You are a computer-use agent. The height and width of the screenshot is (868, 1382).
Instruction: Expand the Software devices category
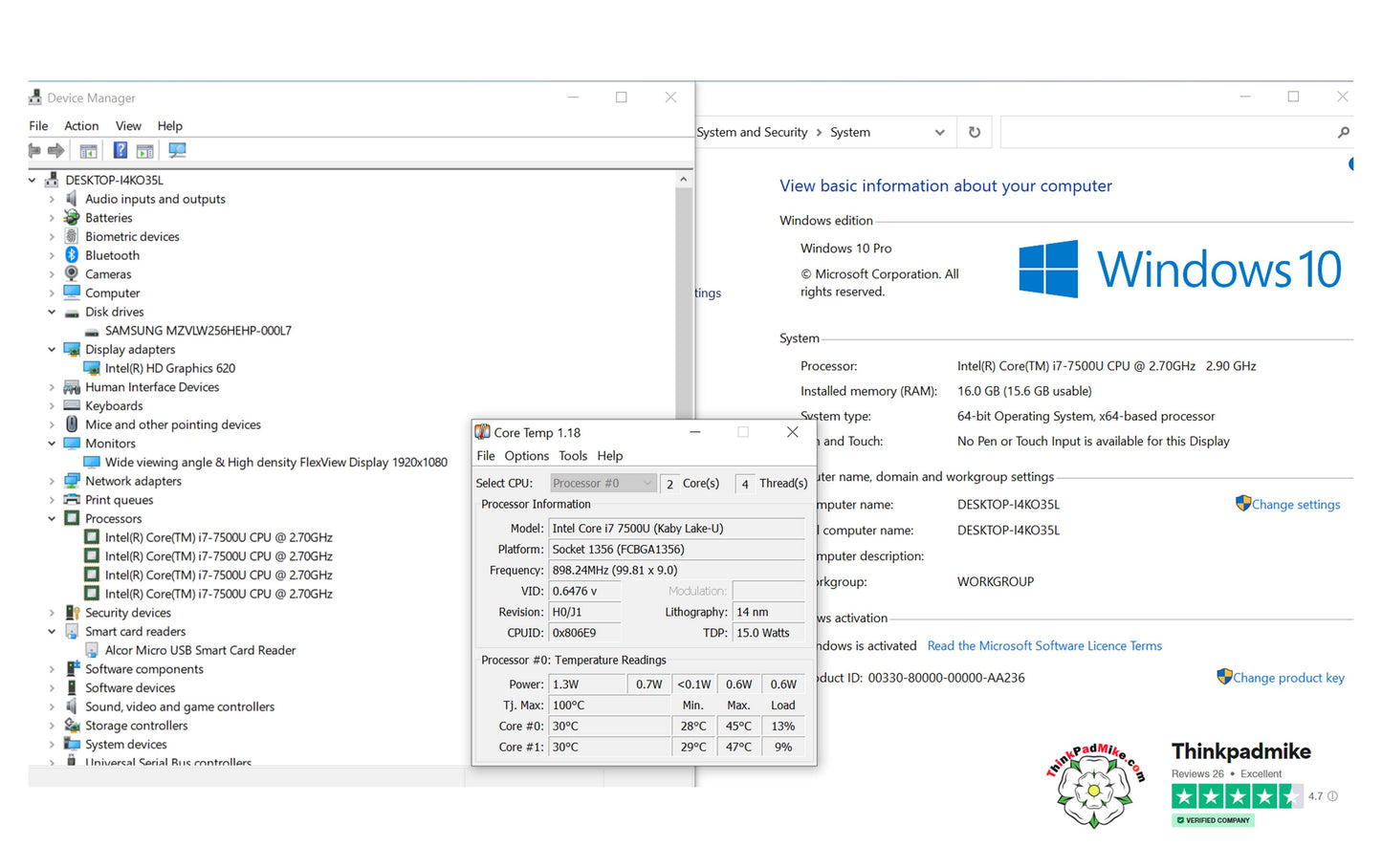click(x=52, y=688)
